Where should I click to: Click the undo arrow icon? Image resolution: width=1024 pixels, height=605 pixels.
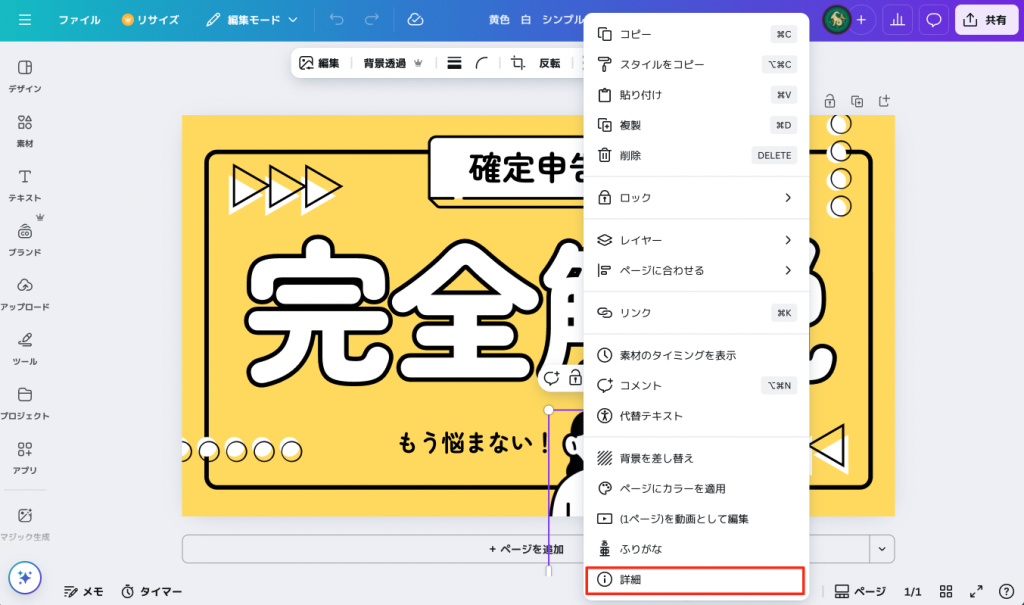pyautogui.click(x=336, y=20)
